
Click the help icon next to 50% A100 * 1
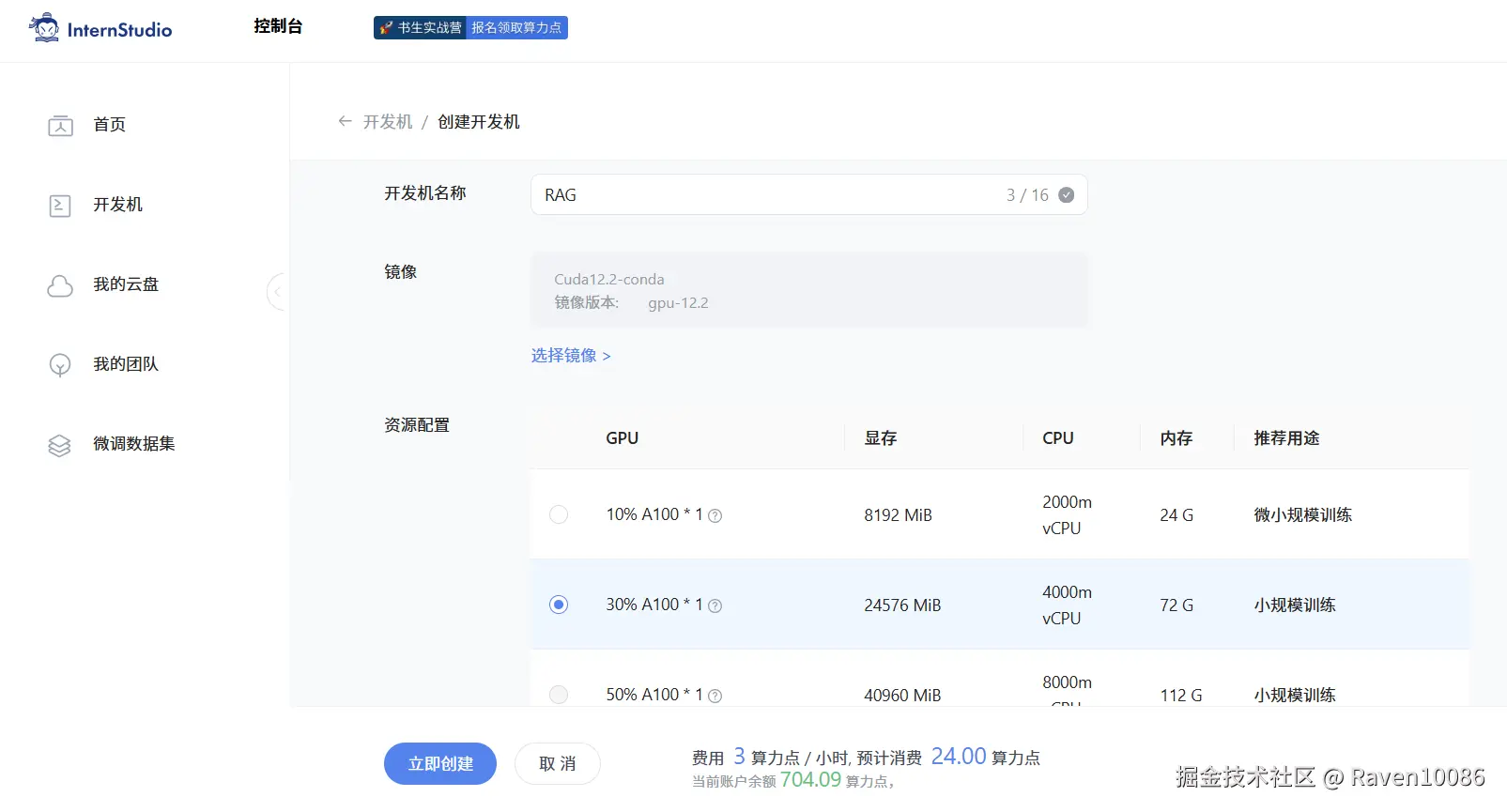point(715,696)
